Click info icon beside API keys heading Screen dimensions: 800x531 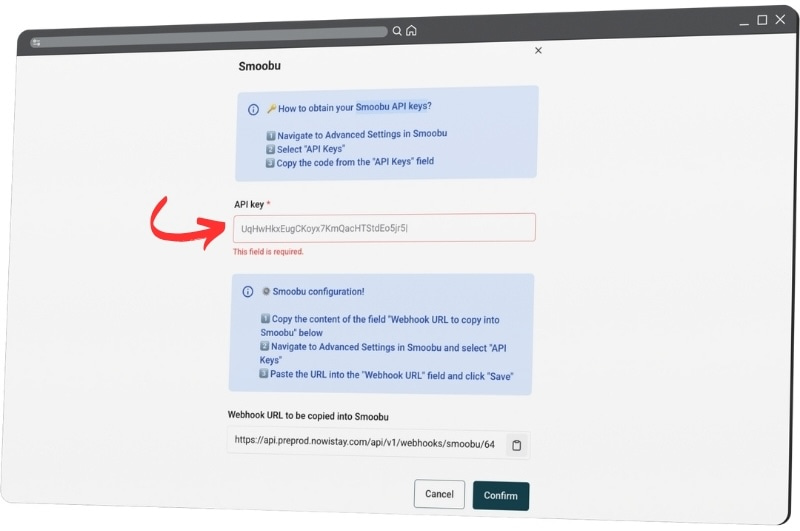click(253, 109)
